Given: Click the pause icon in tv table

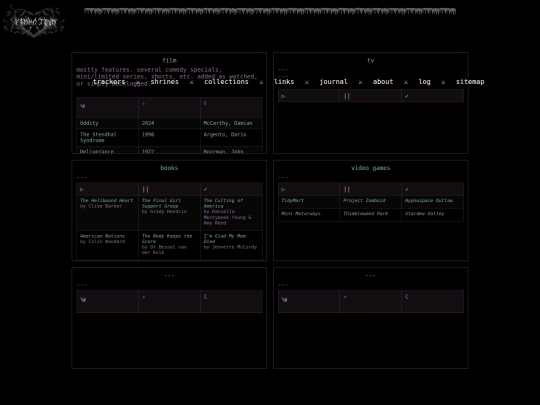Looking at the screenshot, I should (x=347, y=96).
